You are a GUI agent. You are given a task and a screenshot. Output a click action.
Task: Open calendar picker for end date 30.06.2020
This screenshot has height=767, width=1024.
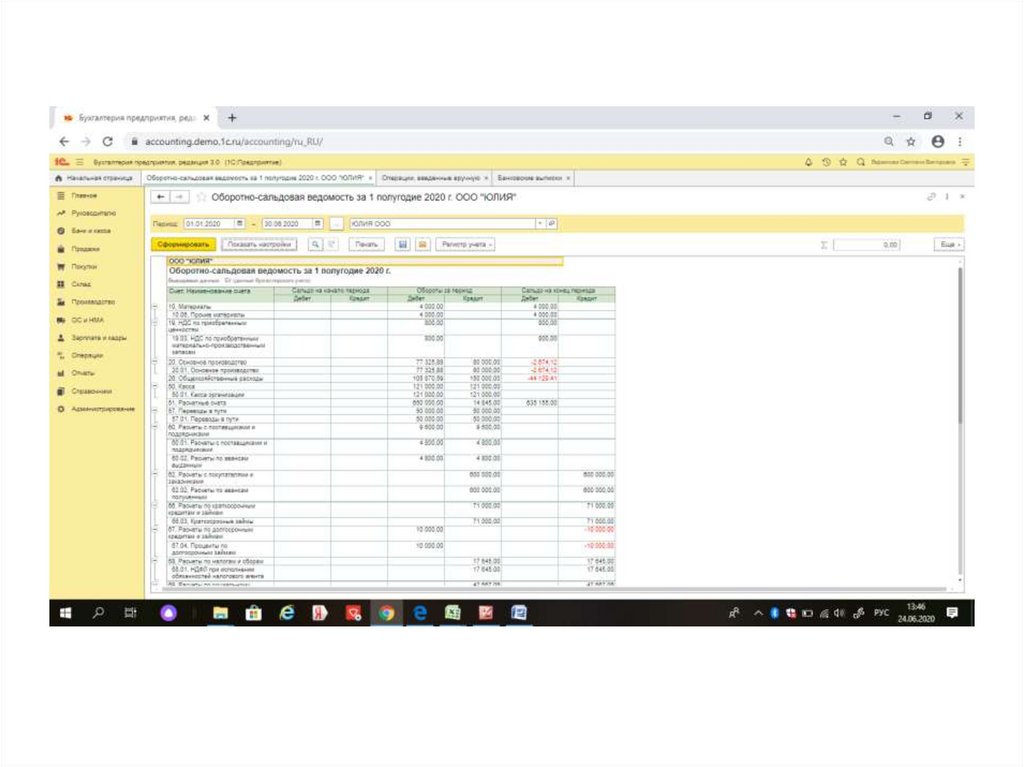(x=317, y=223)
